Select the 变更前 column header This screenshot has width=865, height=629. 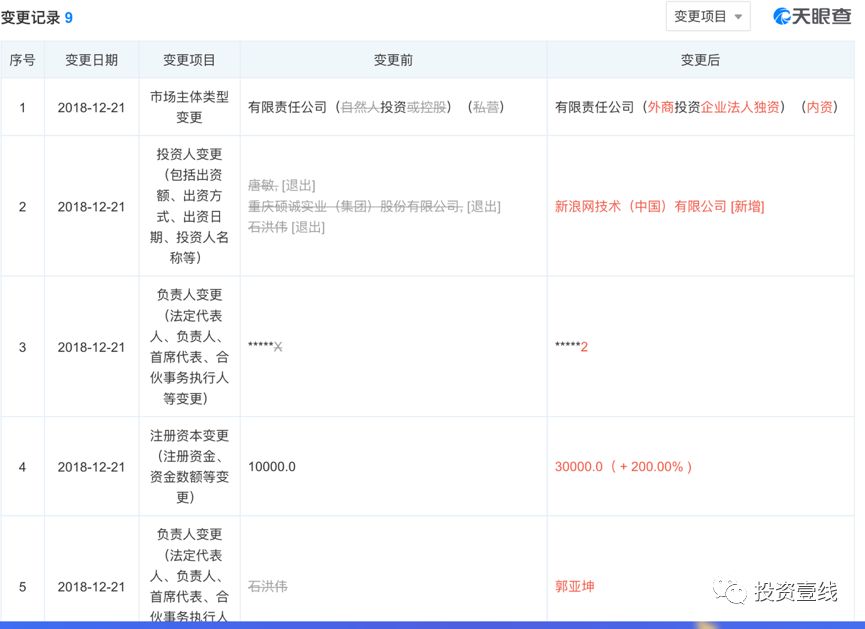pyautogui.click(x=393, y=60)
